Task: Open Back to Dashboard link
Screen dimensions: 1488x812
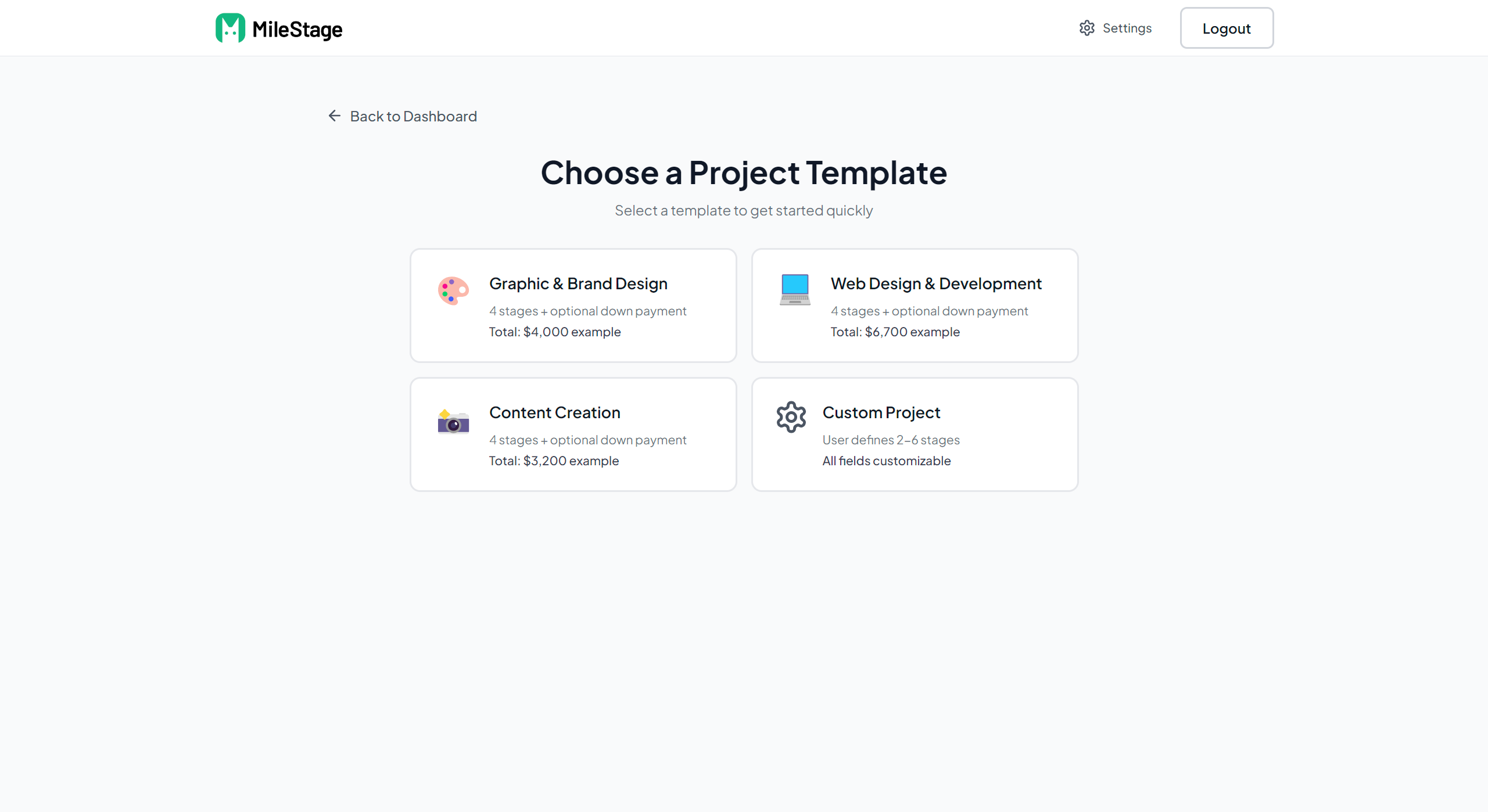Action: pos(413,116)
